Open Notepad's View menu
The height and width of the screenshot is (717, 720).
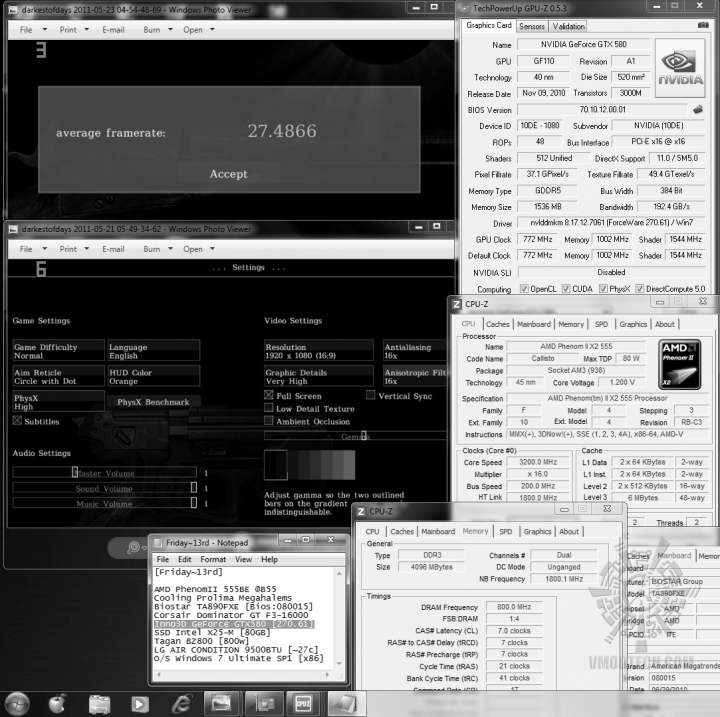pos(243,559)
